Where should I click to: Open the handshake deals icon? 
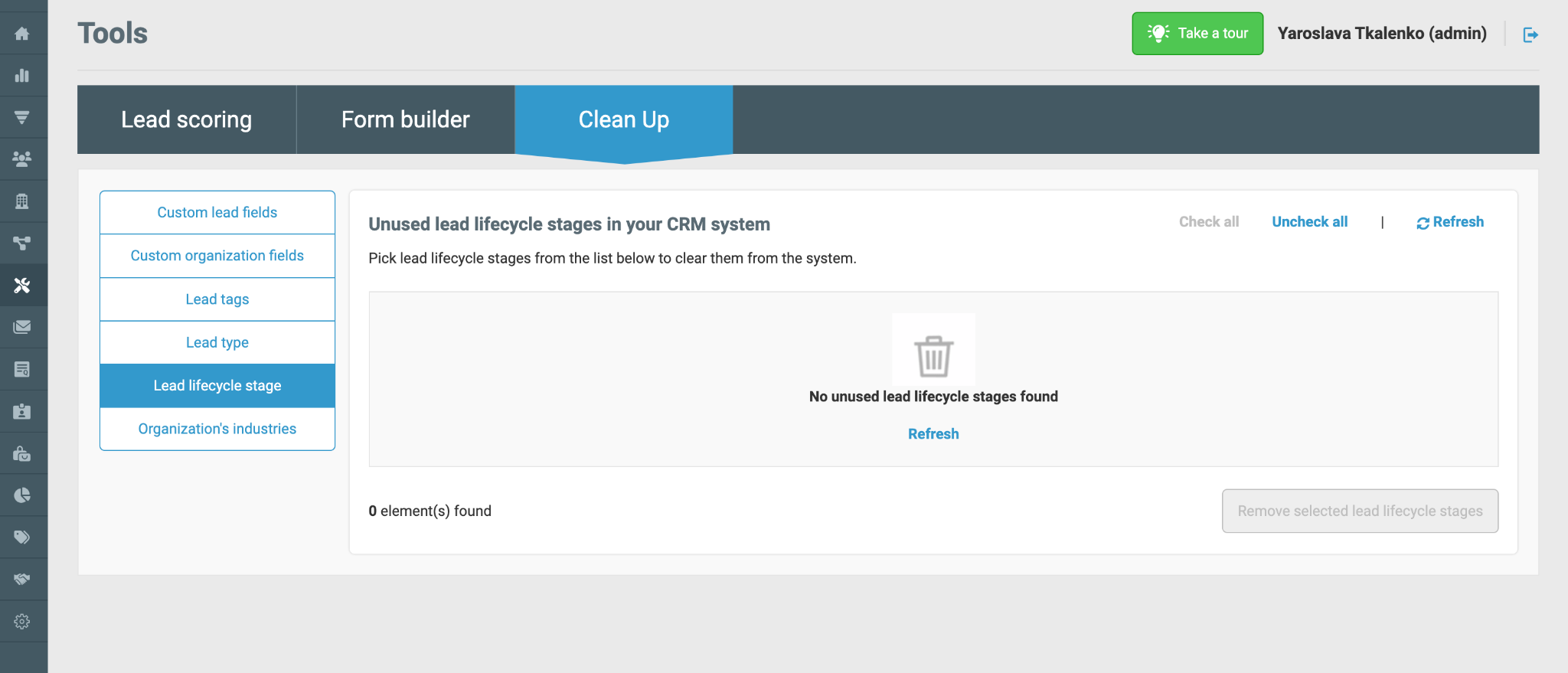[x=22, y=579]
